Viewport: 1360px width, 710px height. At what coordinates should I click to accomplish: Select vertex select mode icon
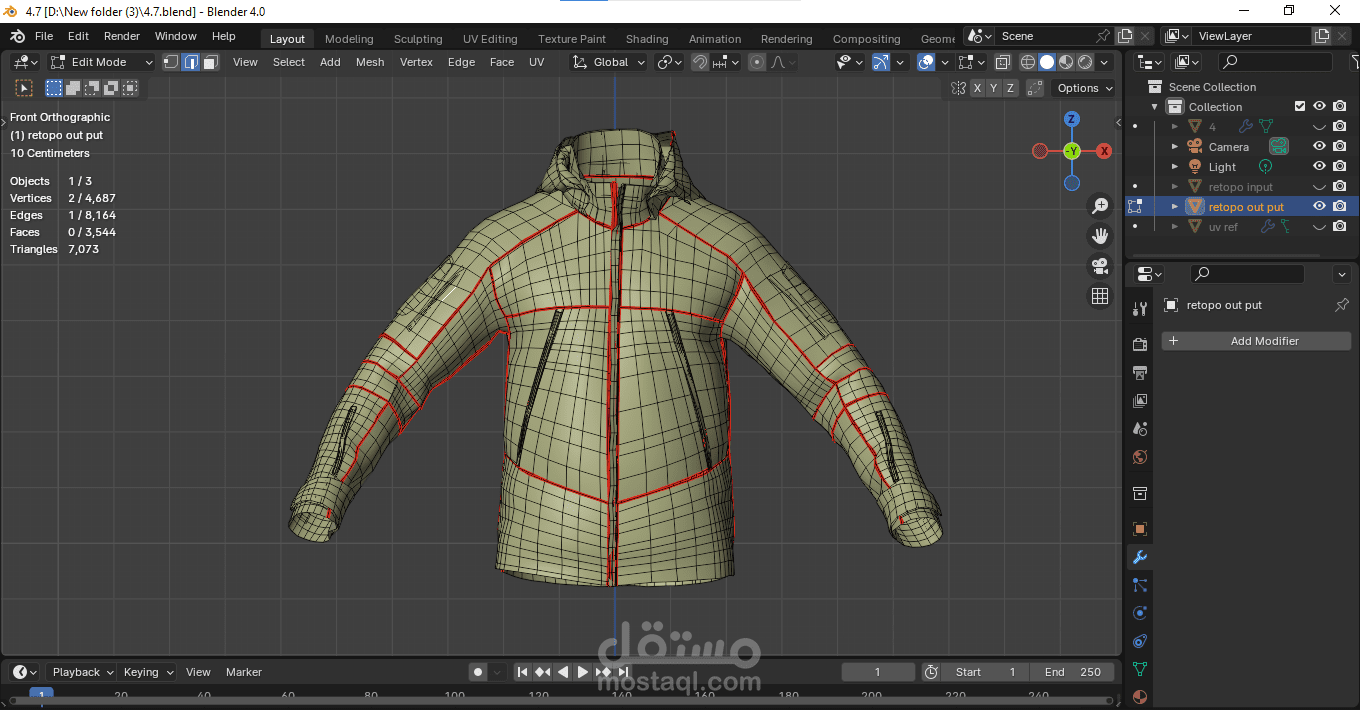pyautogui.click(x=171, y=62)
